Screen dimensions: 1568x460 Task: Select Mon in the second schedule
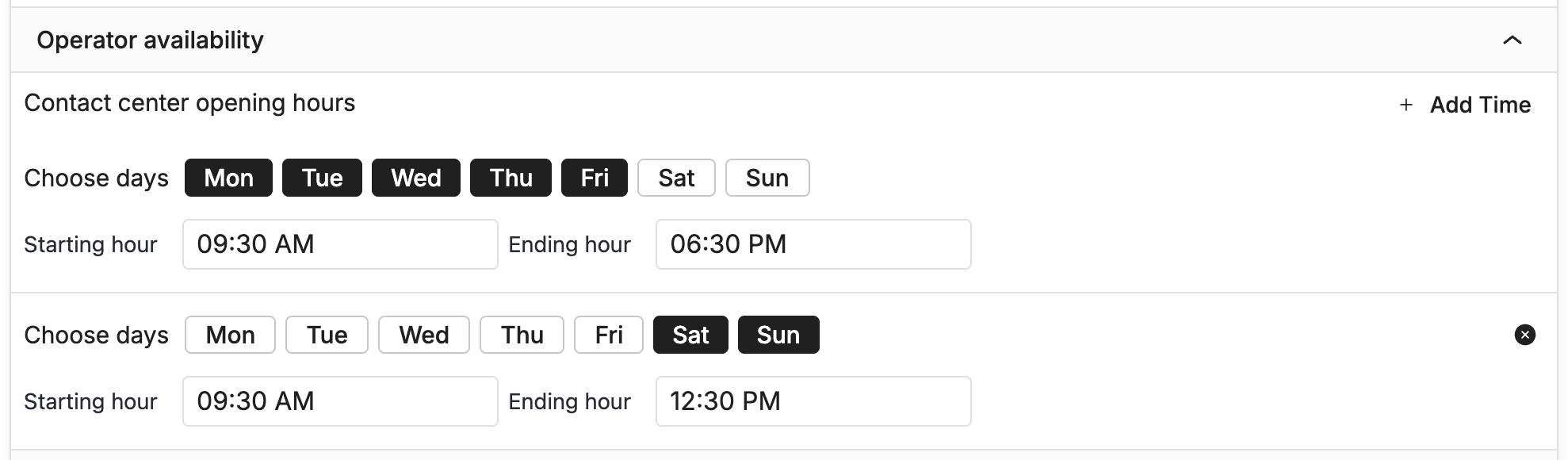pos(230,335)
